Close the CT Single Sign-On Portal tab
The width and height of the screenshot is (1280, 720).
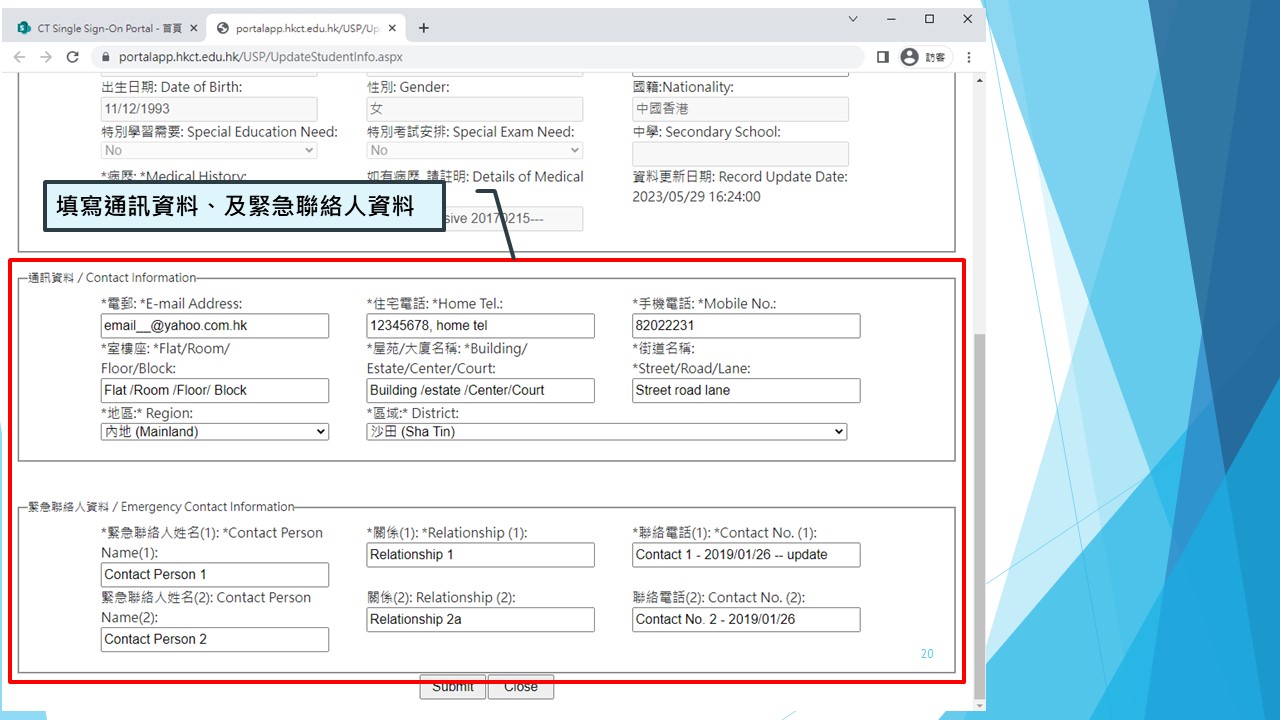pyautogui.click(x=194, y=28)
